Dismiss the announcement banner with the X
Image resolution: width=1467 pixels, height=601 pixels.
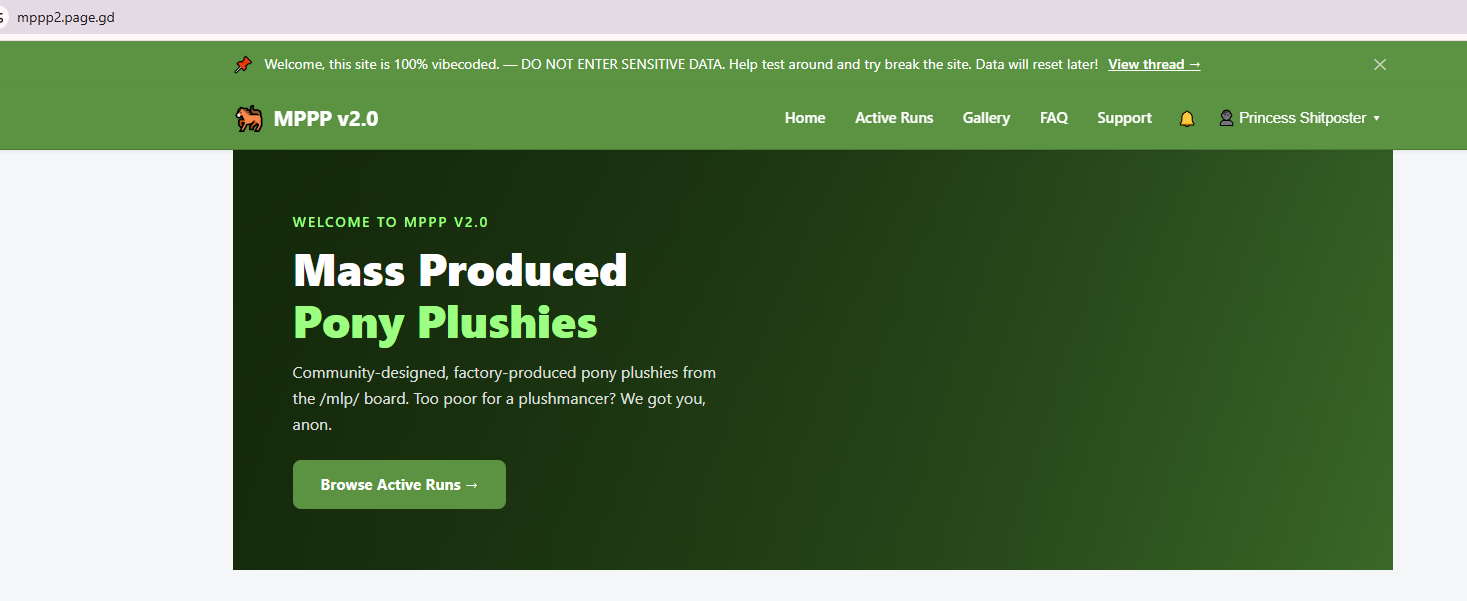tap(1380, 64)
